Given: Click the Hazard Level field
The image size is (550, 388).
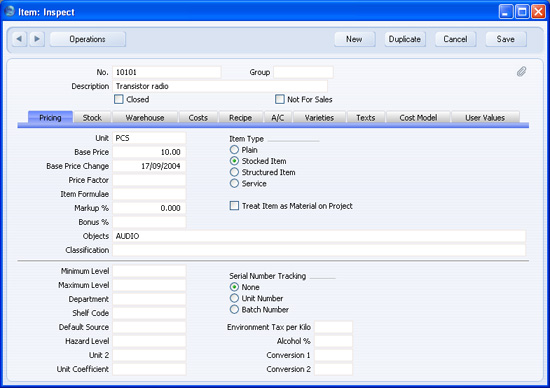Looking at the screenshot, I should point(149,341).
